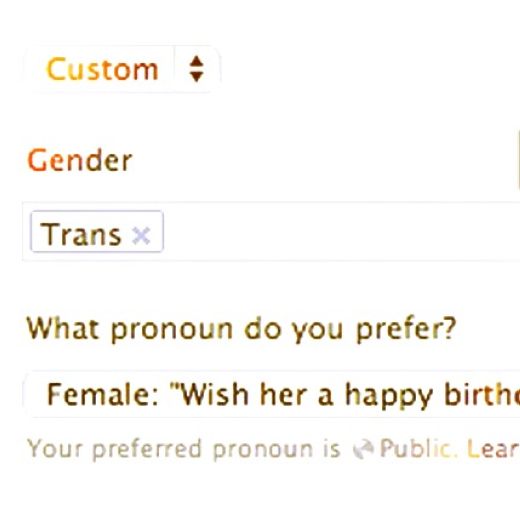The image size is (520, 517).
Task: Click the Public audience icon
Action: click(x=364, y=449)
